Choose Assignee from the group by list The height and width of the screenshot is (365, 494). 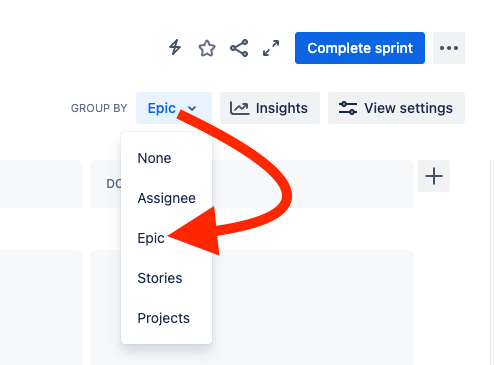[x=166, y=198]
